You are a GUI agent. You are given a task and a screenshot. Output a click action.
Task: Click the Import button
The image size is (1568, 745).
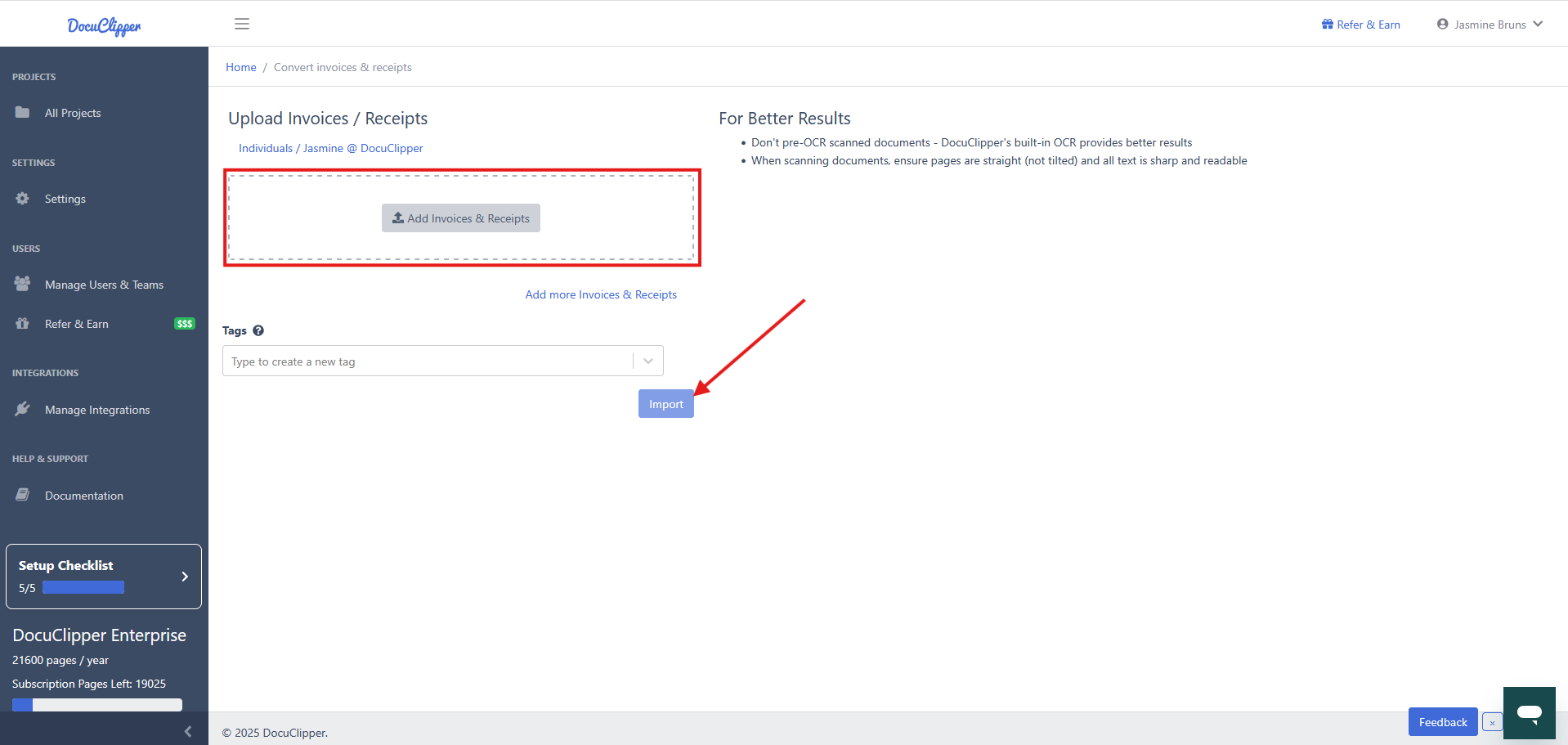pyautogui.click(x=665, y=403)
